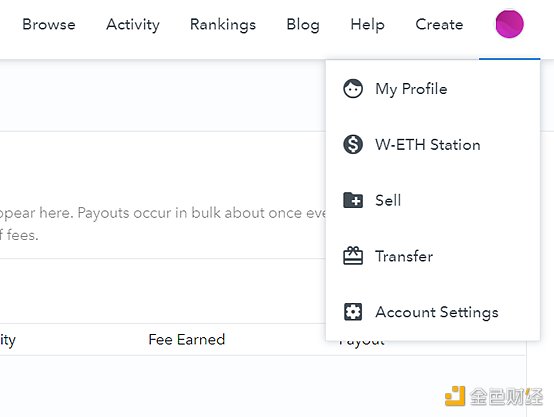Click the W-ETH Station dollar icon
The width and height of the screenshot is (554, 417).
[353, 145]
